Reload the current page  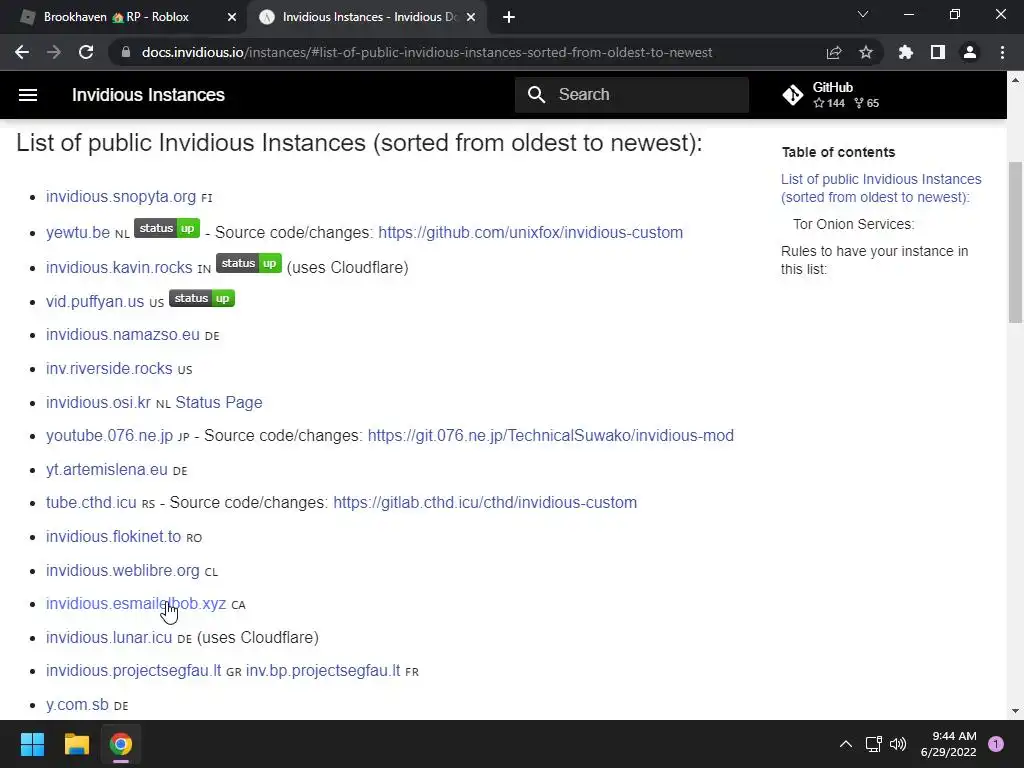point(86,52)
